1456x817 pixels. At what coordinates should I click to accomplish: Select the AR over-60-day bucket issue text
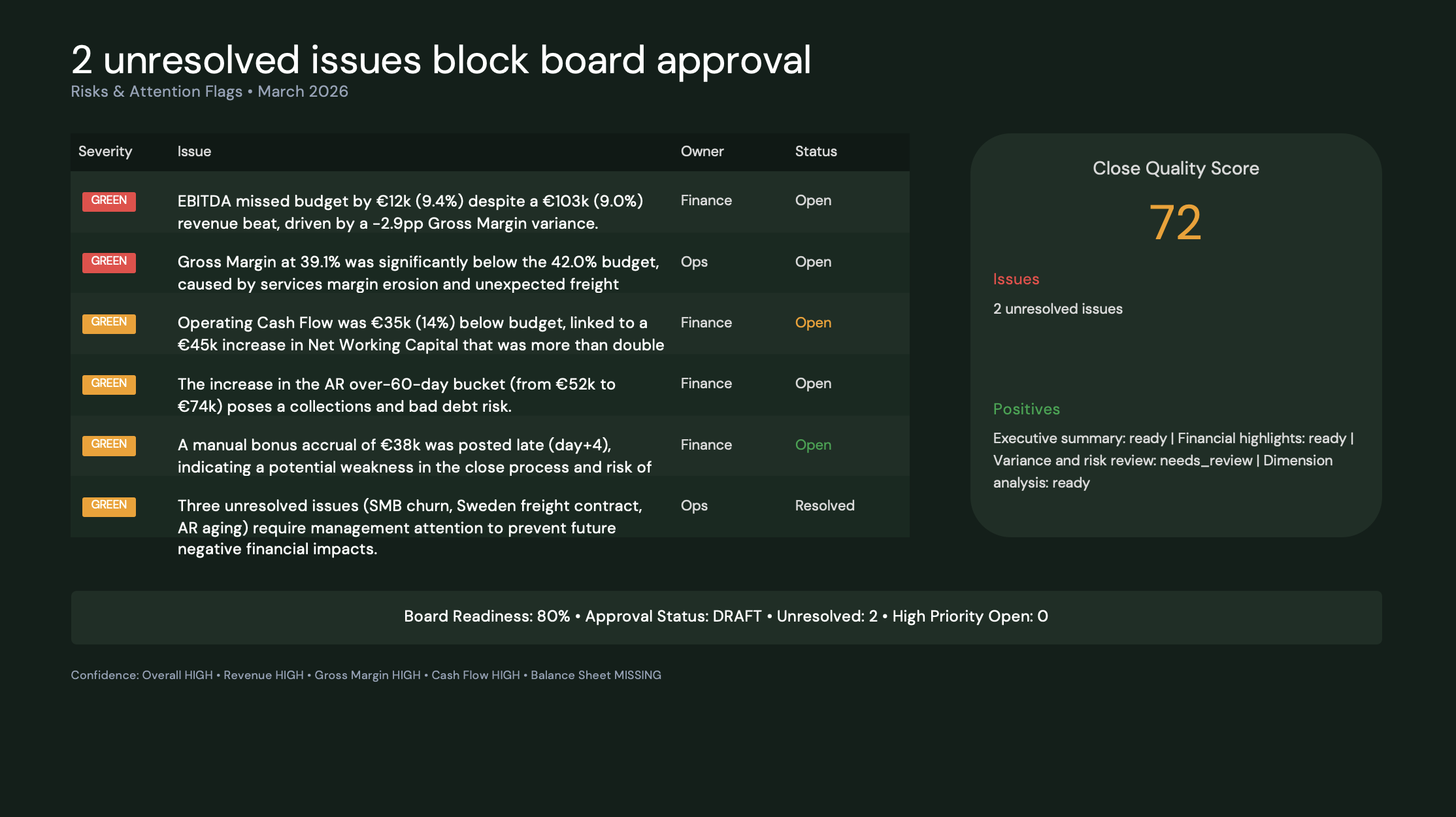coord(397,395)
